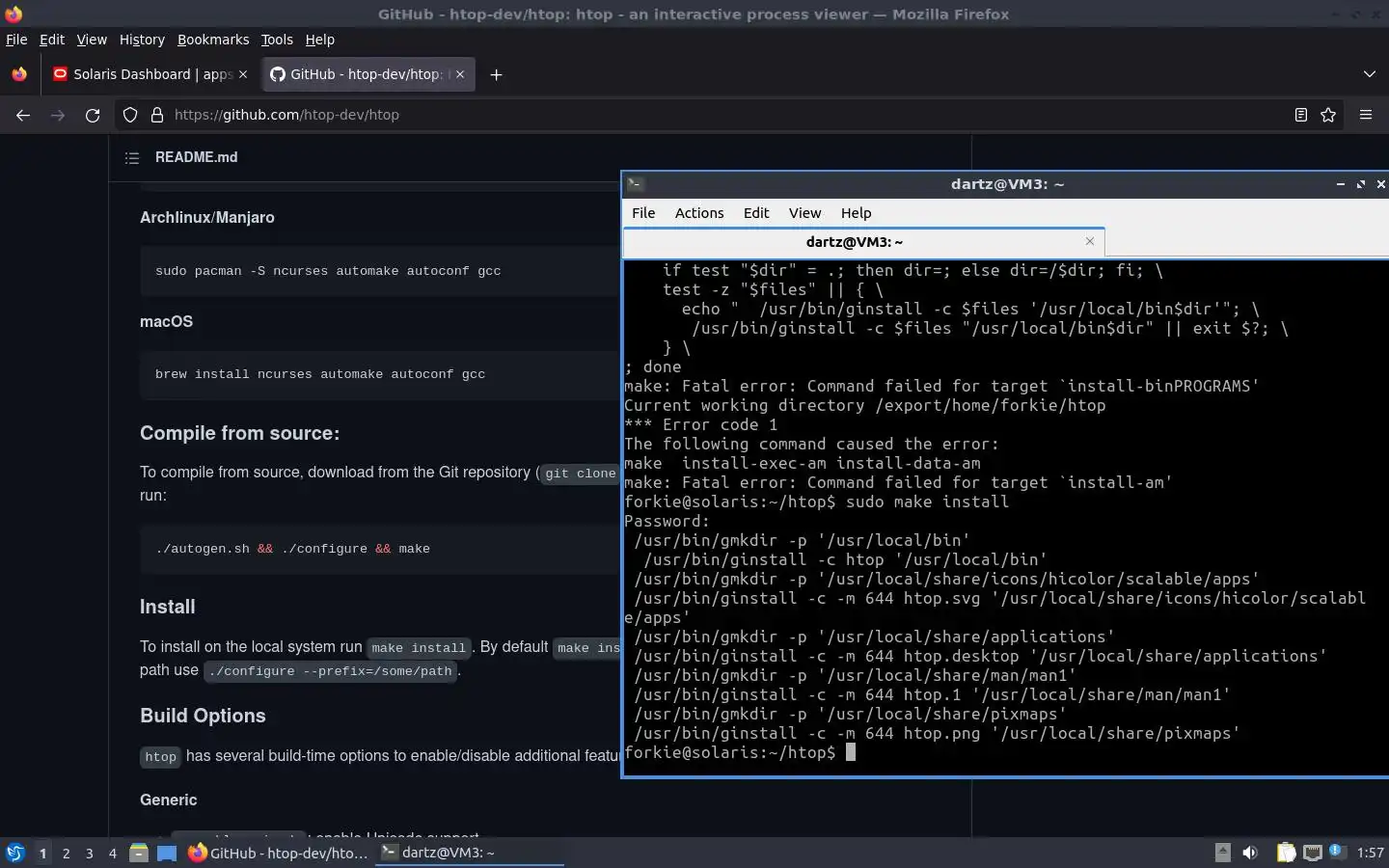Viewport: 1389px width, 868px height.
Task: Reload the current GitHub page
Action: (93, 115)
